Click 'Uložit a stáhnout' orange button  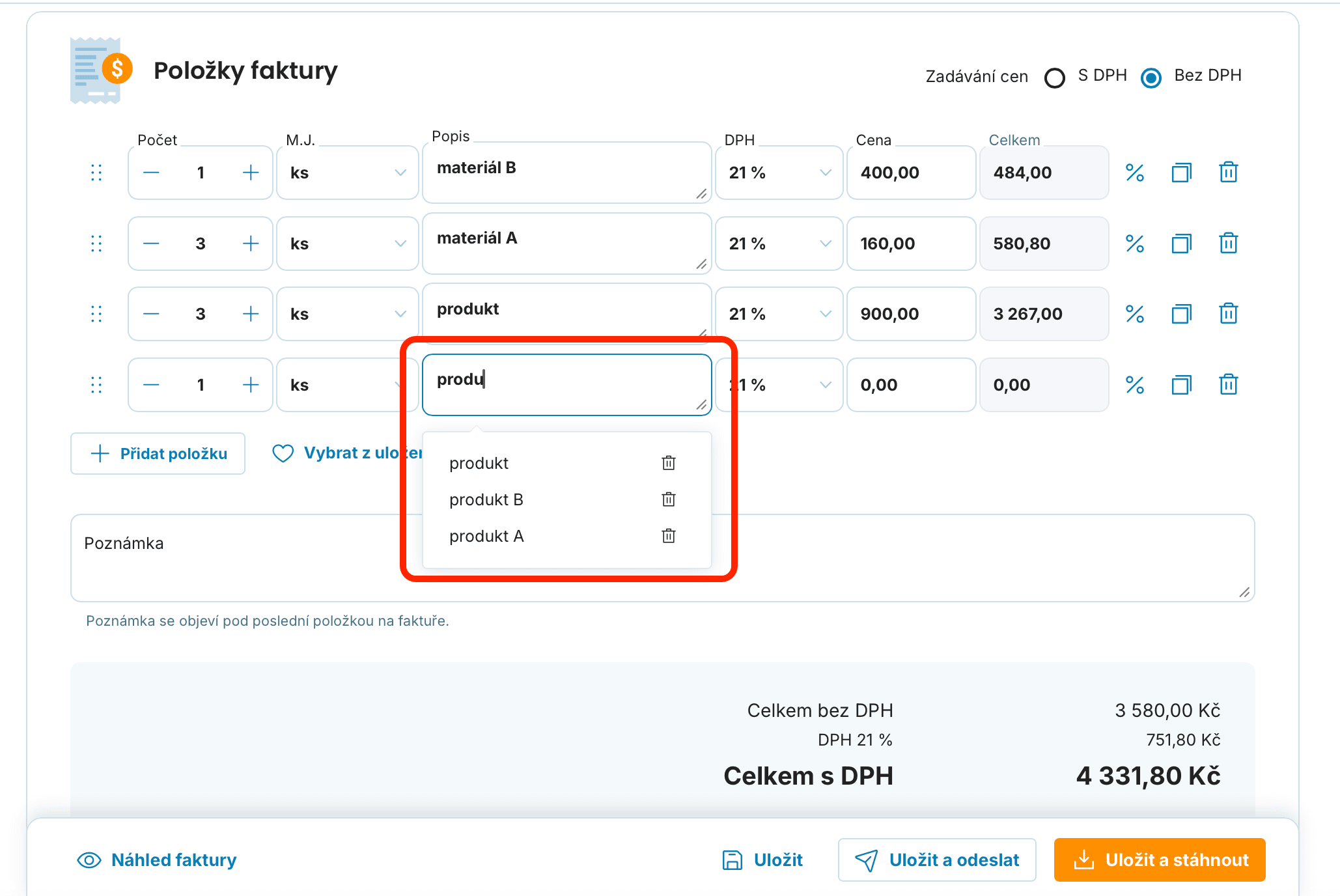pos(1160,860)
